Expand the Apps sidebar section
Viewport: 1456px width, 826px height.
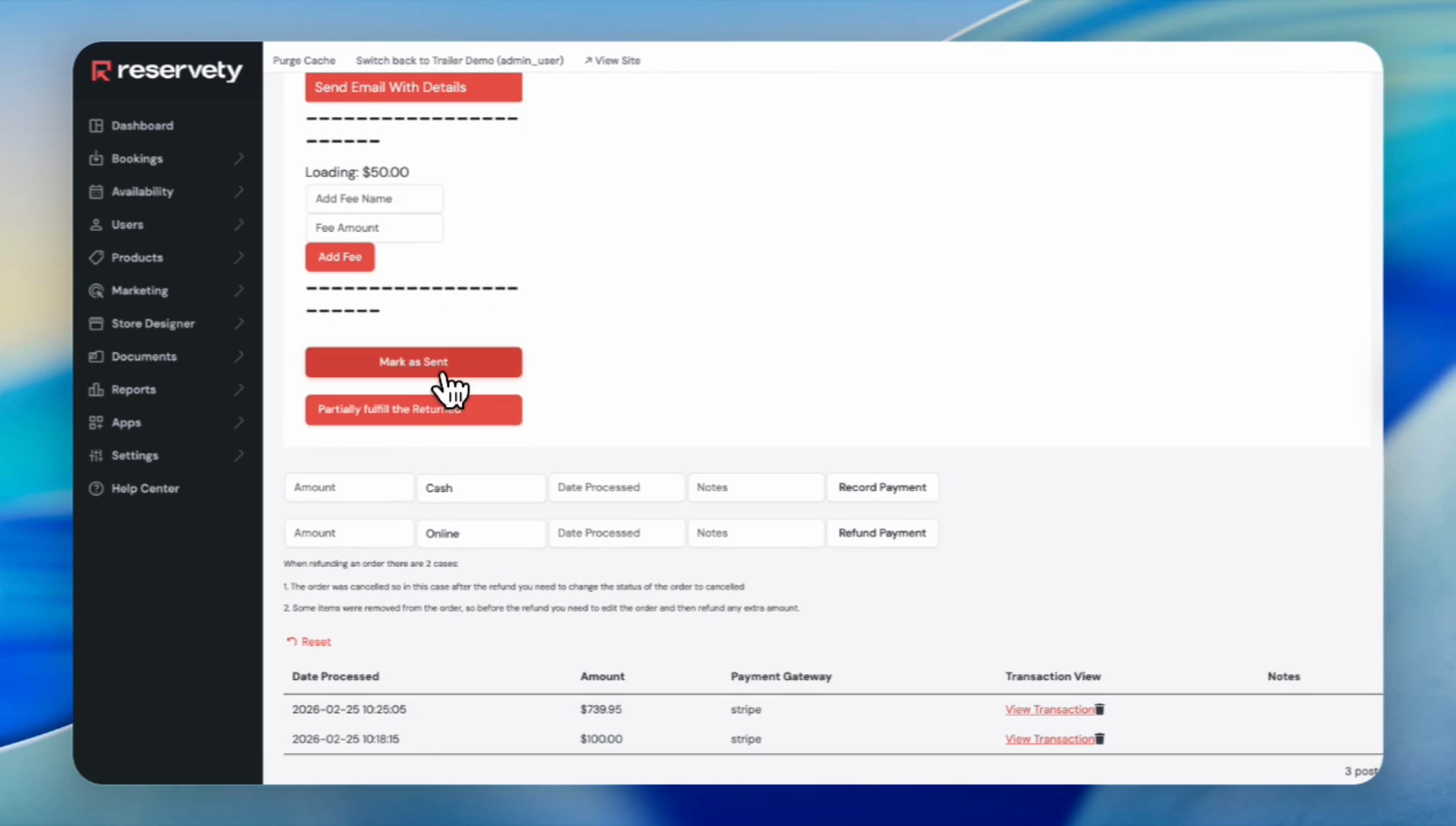[x=239, y=422]
